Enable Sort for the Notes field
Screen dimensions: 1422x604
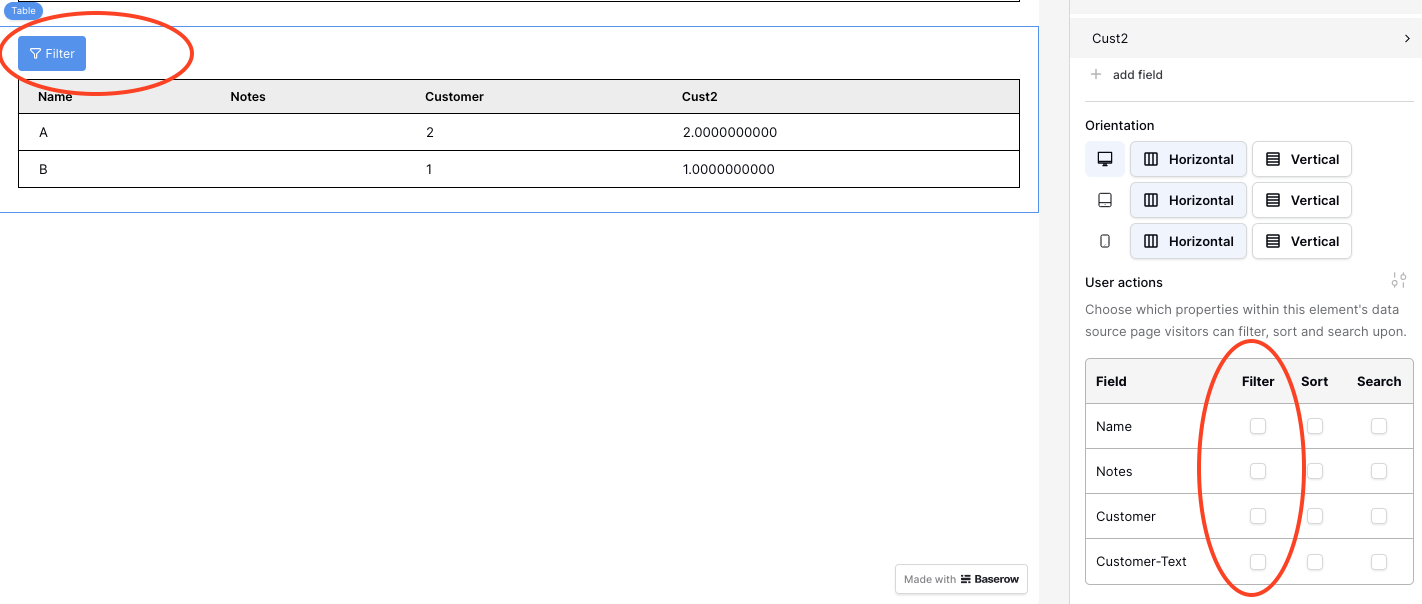[1315, 471]
